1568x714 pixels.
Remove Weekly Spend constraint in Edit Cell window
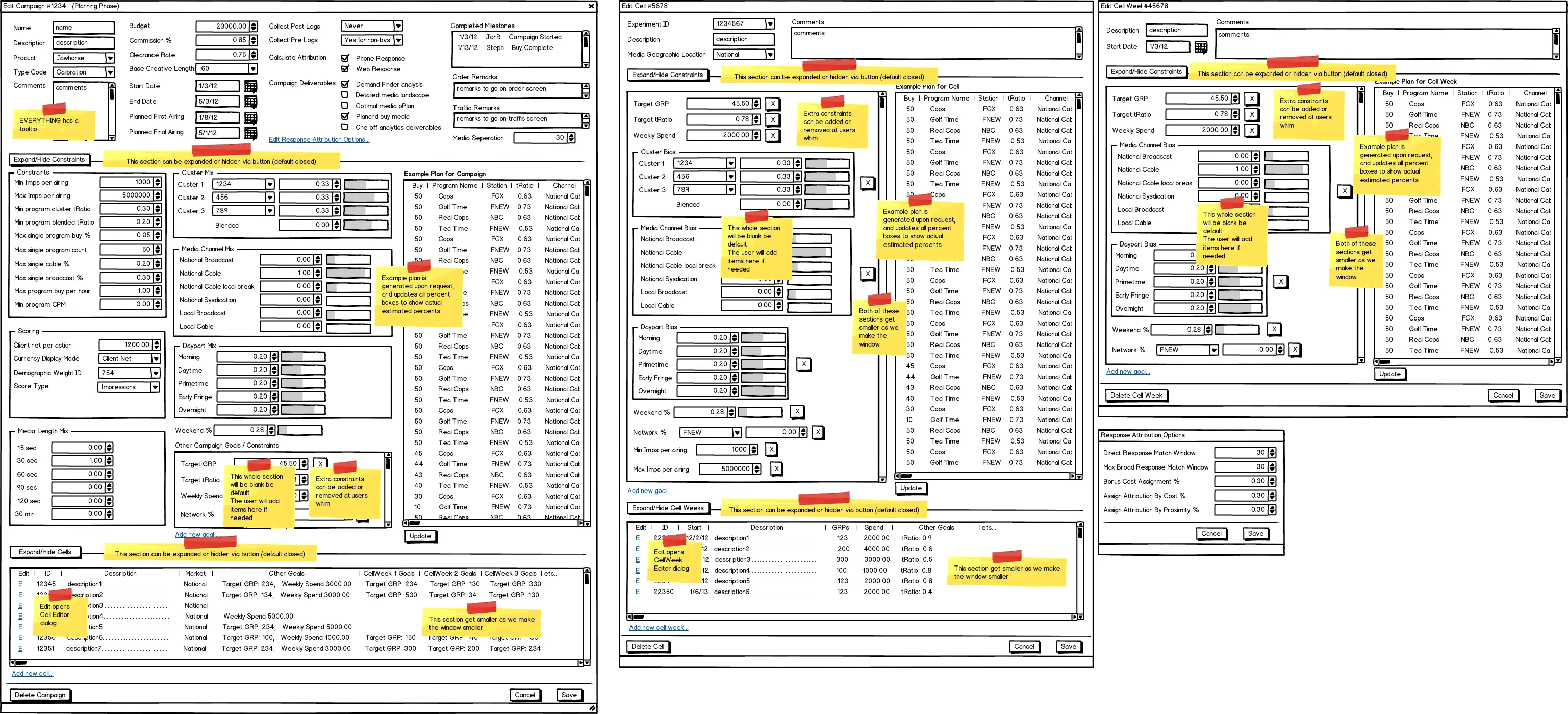coord(772,135)
